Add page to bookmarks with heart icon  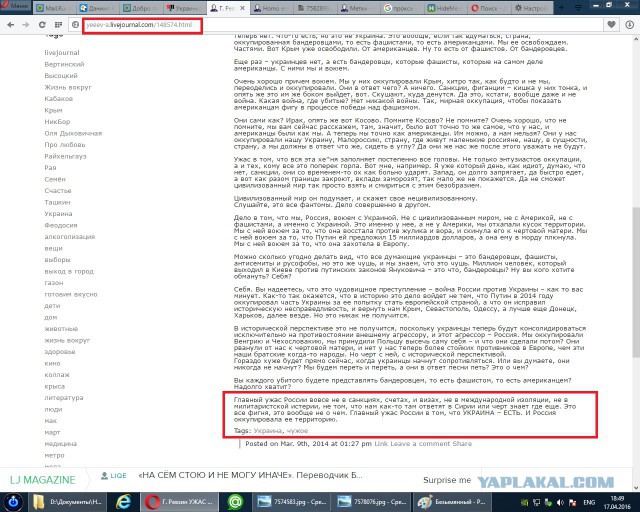pos(611,25)
